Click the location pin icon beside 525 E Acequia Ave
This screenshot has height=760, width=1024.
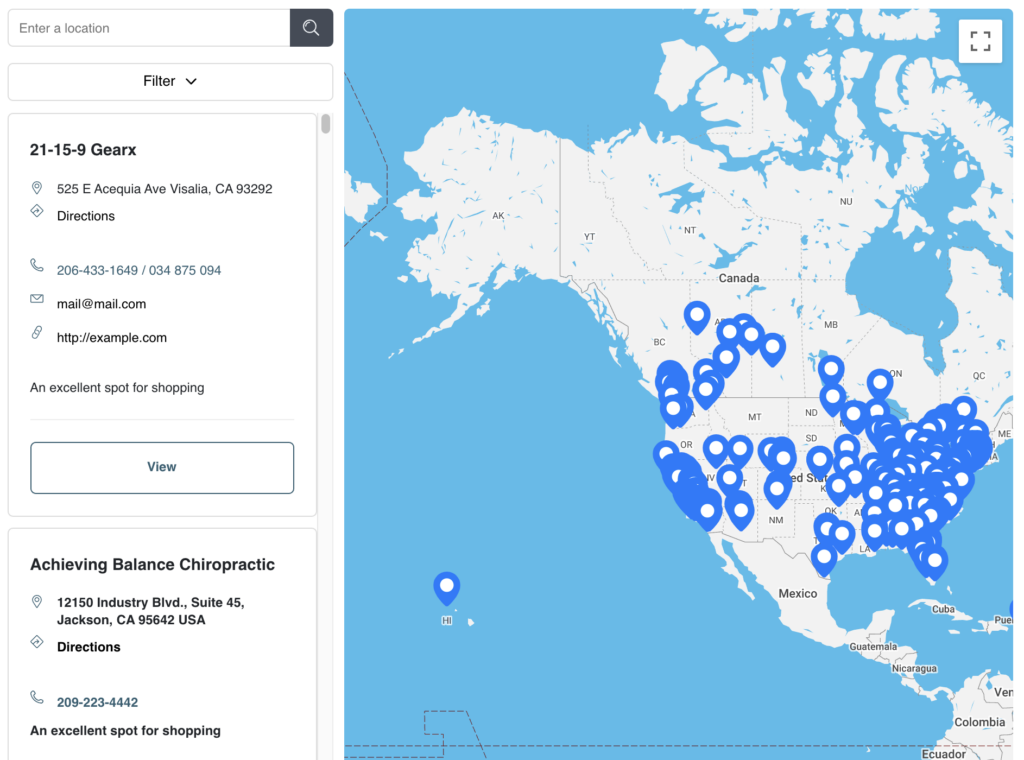click(37, 187)
